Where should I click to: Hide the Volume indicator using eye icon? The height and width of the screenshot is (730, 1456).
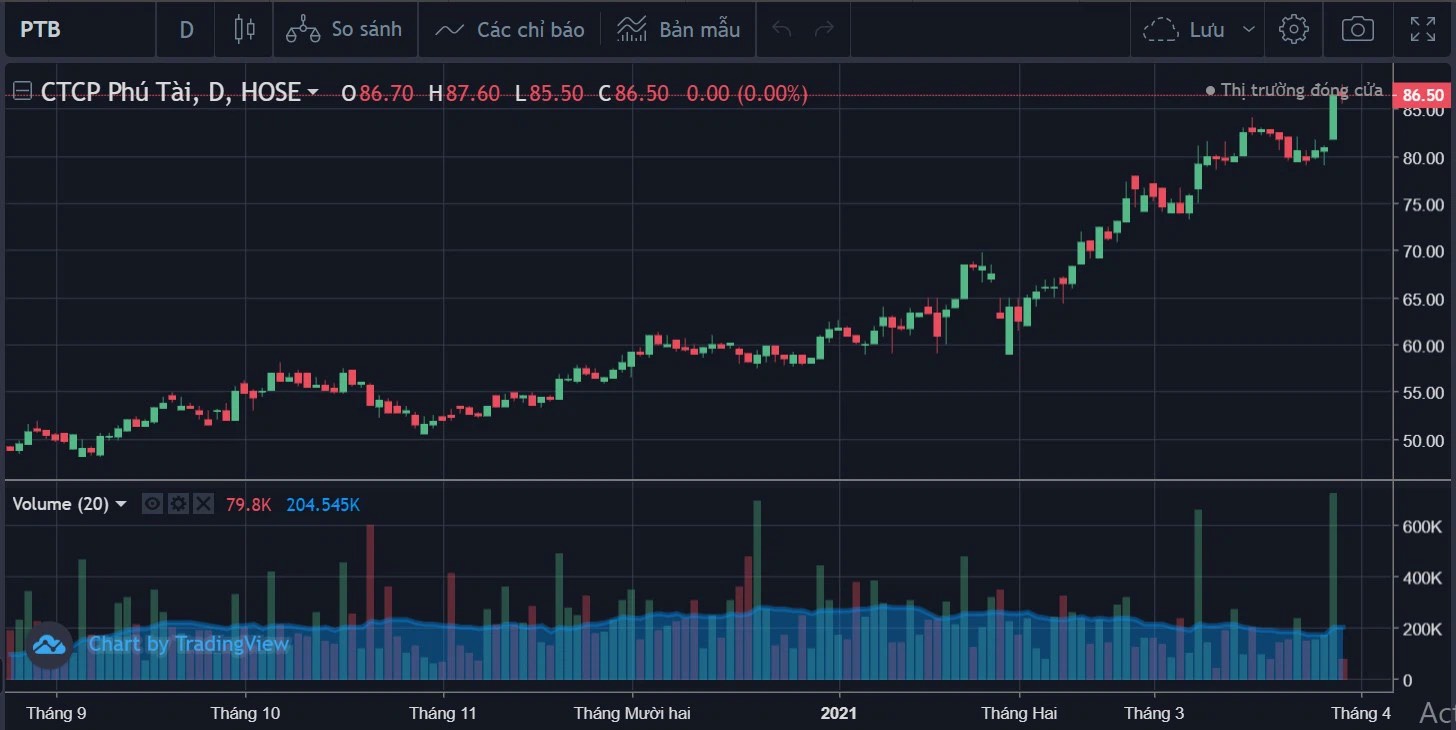152,504
